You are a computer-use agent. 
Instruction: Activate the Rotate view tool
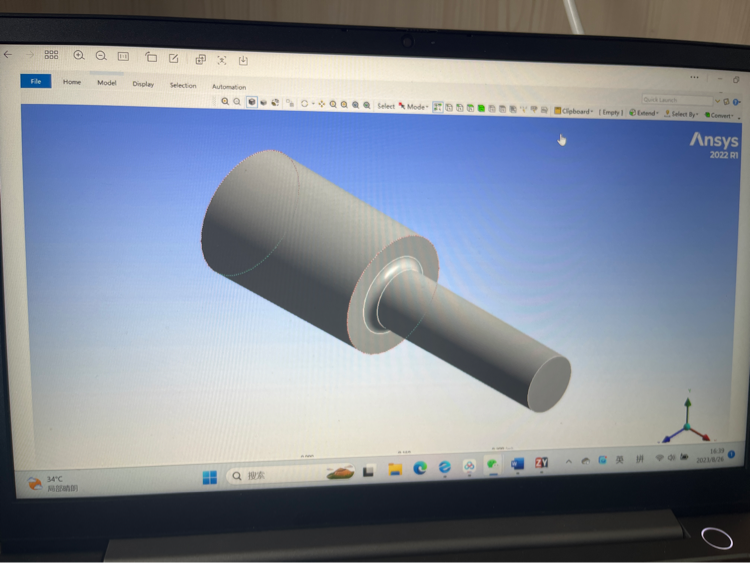304,103
